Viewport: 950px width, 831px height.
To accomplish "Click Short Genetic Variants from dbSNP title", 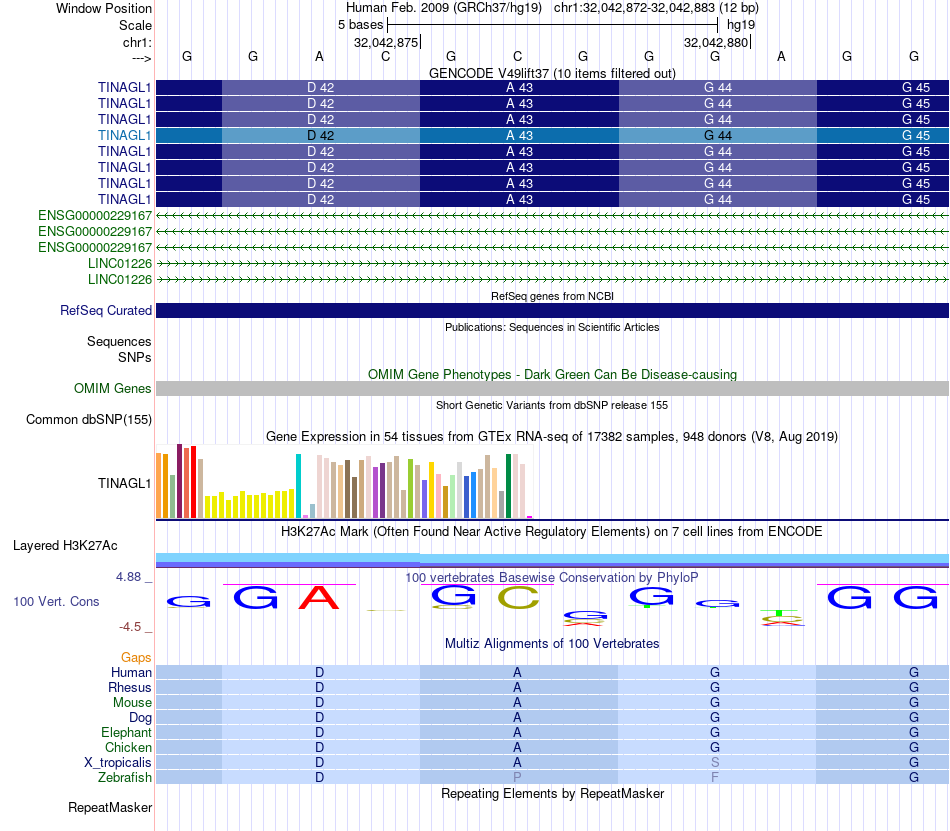I will point(552,405).
